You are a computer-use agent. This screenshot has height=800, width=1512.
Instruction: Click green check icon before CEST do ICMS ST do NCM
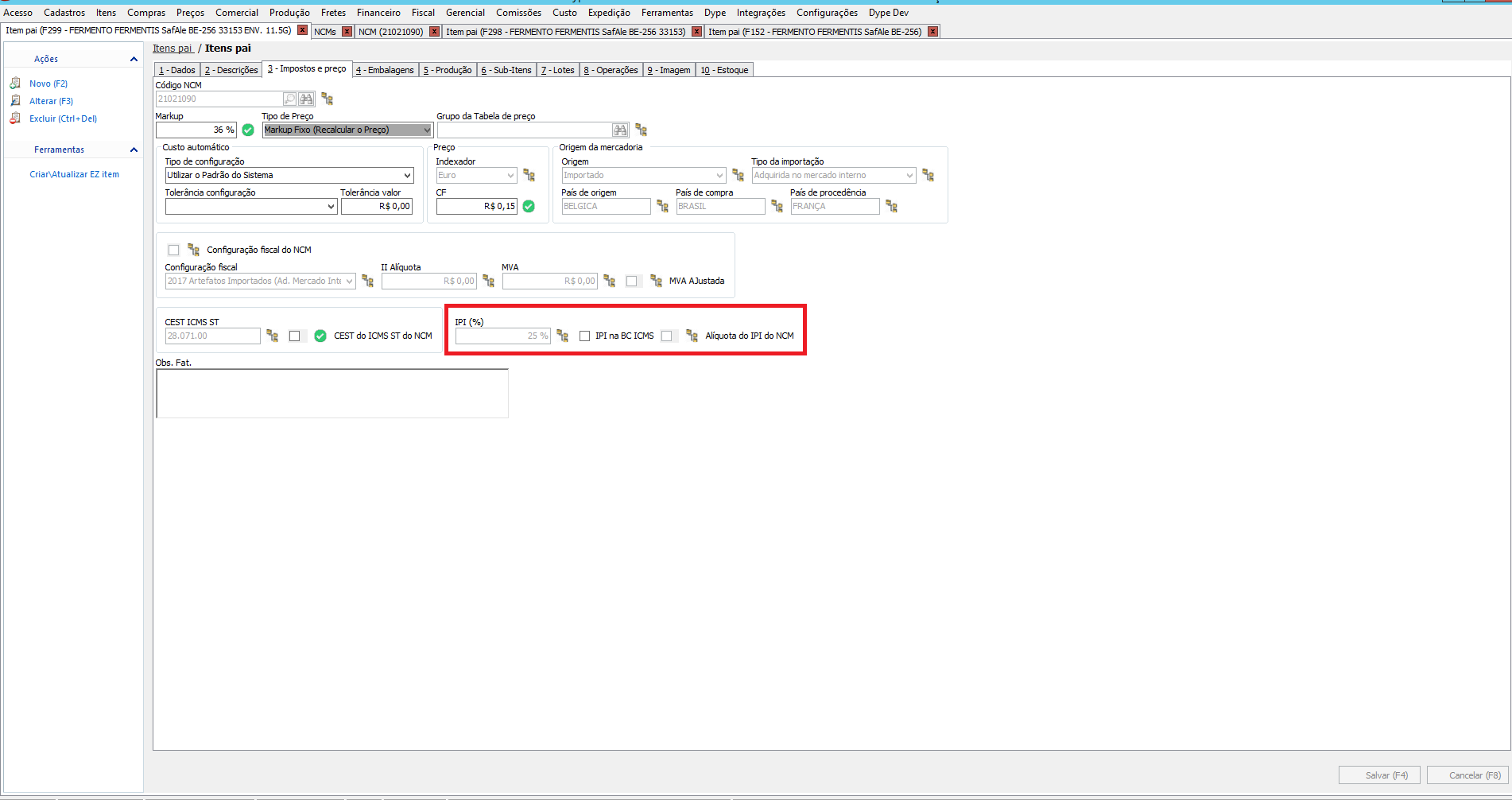coord(320,336)
